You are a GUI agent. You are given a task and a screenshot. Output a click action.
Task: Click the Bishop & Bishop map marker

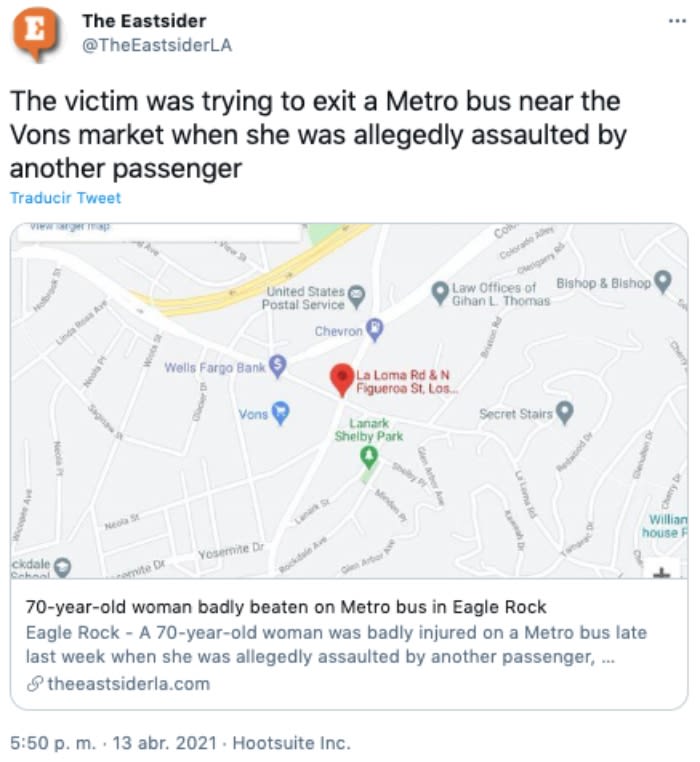tap(662, 282)
